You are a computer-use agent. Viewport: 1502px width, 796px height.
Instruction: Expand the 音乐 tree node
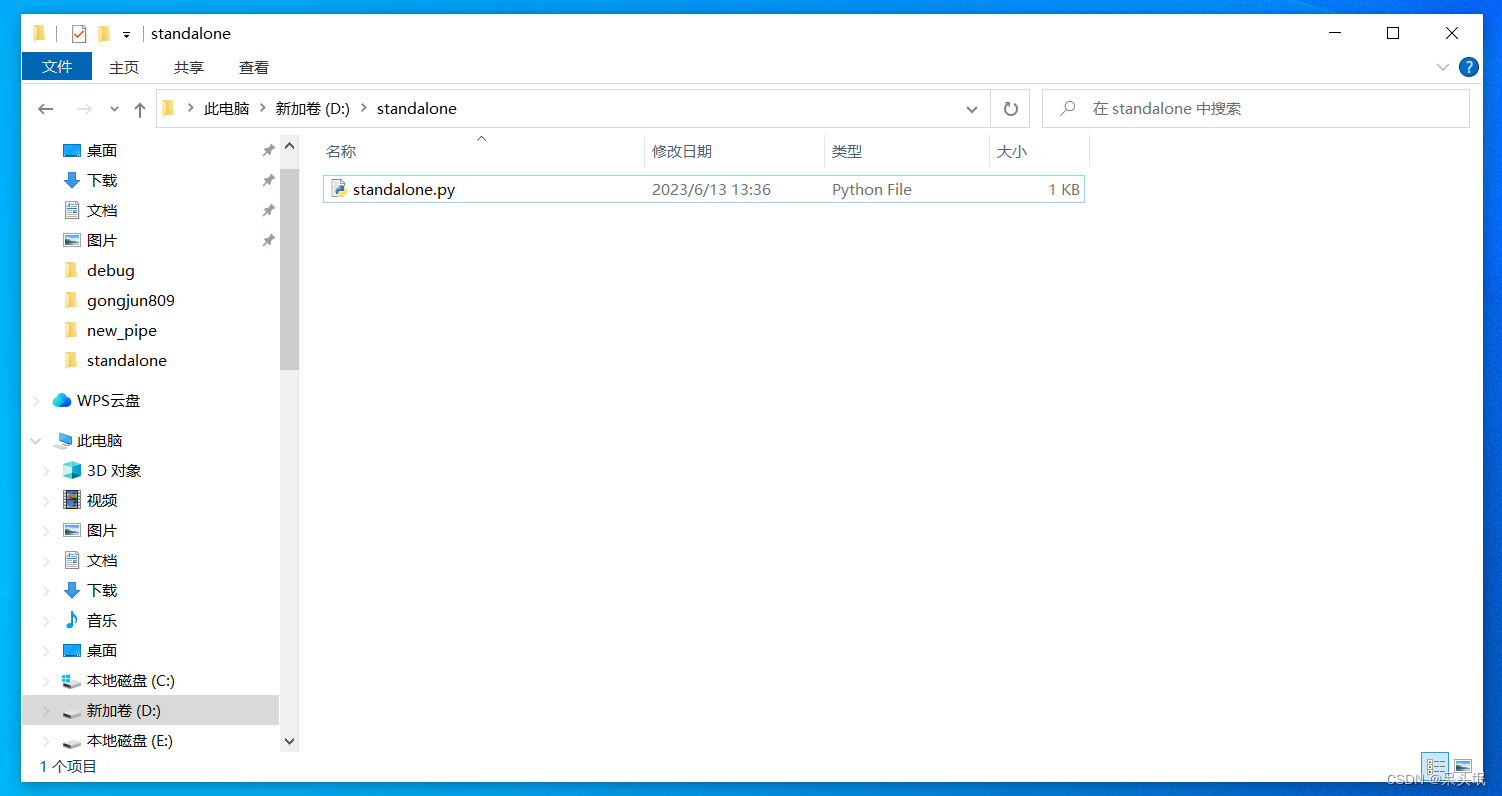tap(46, 621)
